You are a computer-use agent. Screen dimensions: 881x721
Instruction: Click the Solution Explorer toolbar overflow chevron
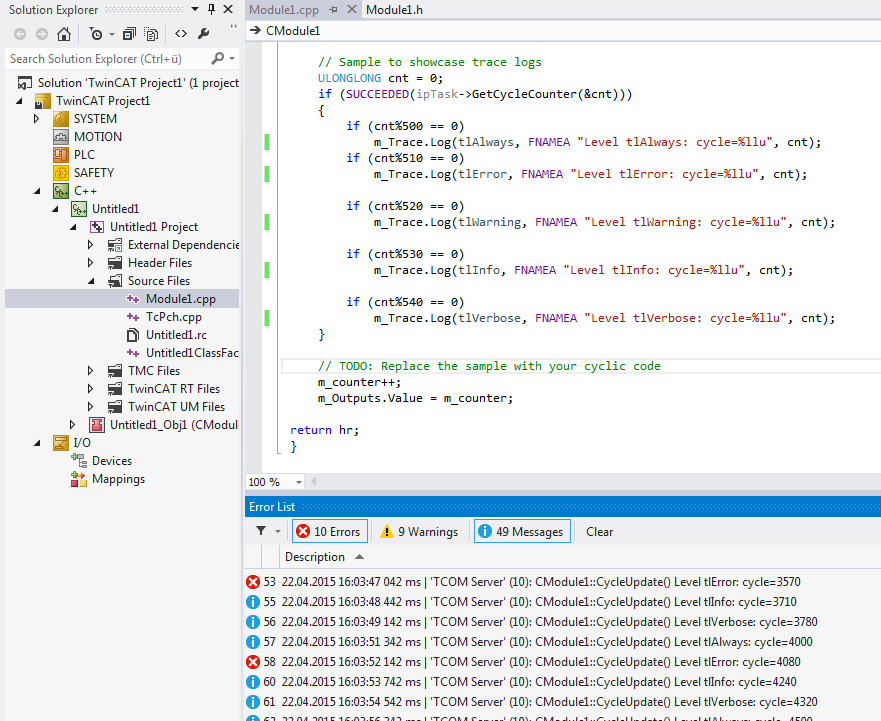tap(233, 27)
